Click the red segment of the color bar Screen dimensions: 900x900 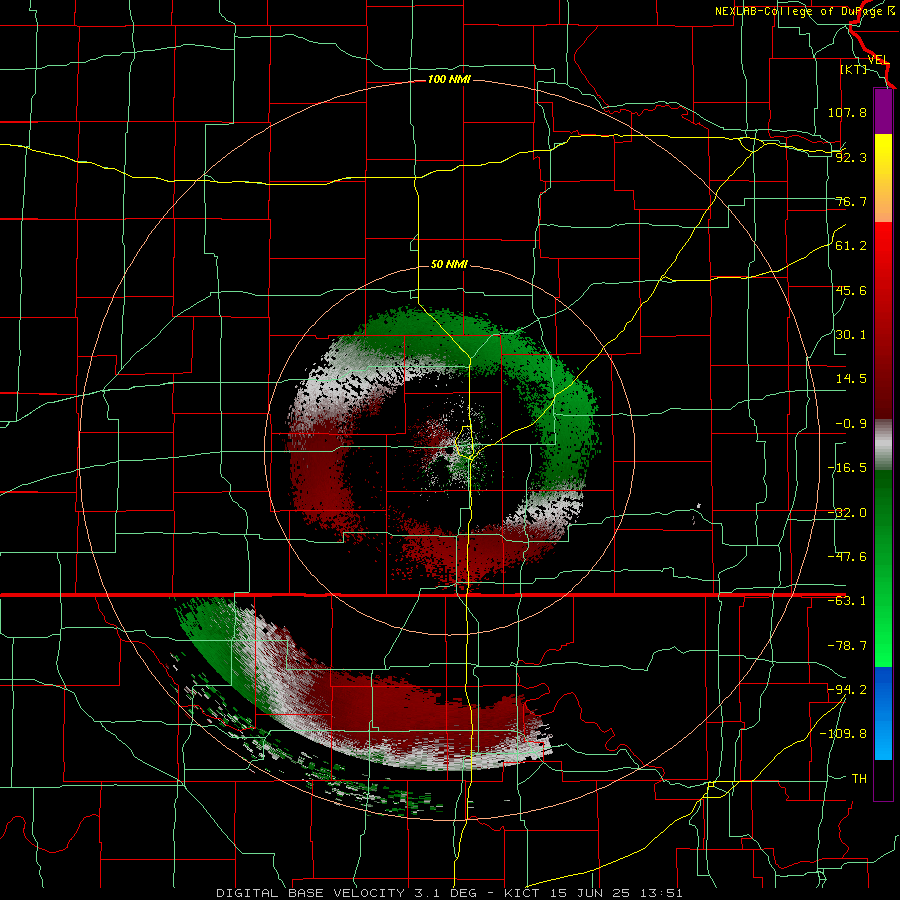[883, 320]
